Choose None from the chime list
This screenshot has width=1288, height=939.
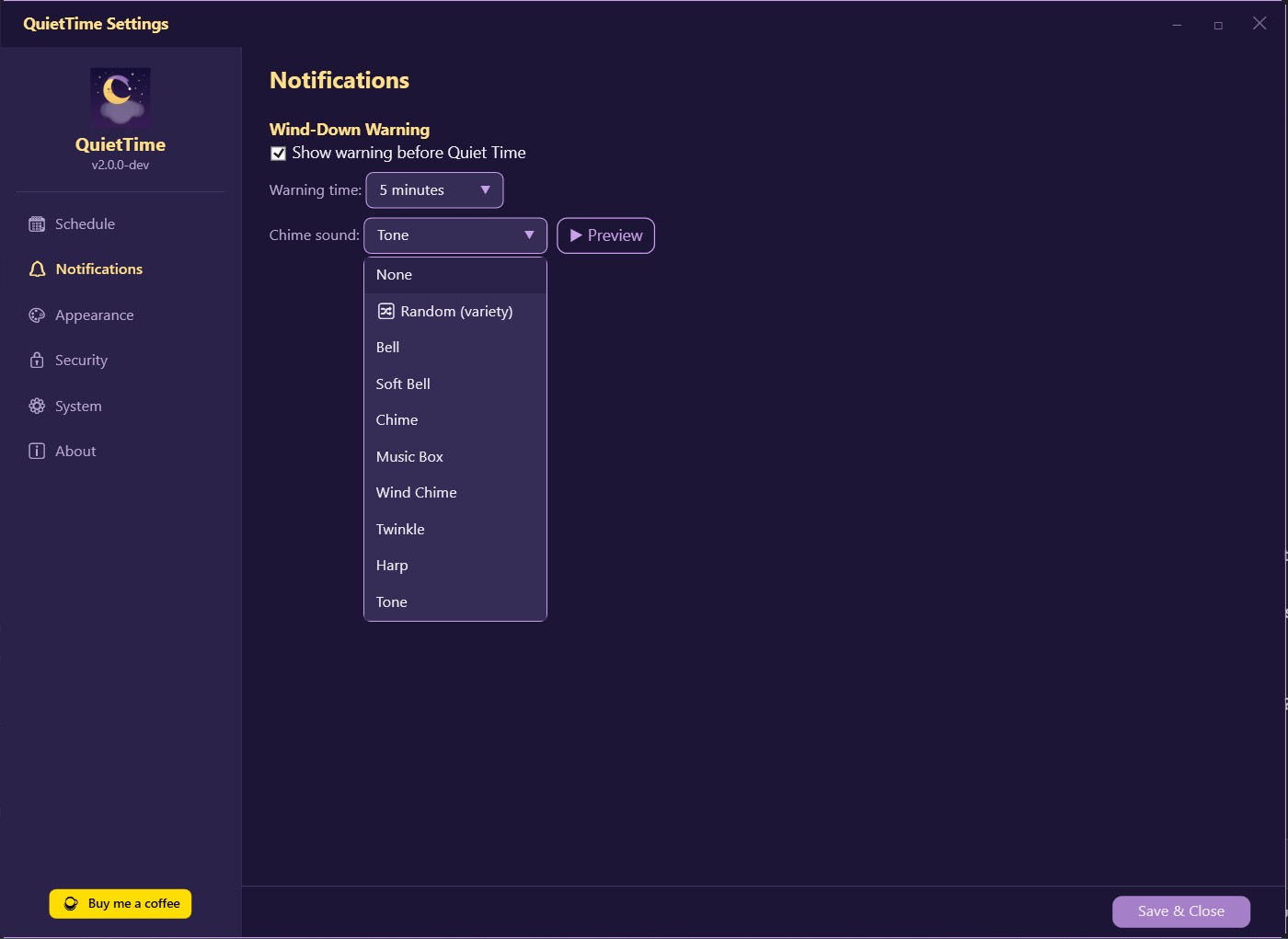tap(455, 275)
